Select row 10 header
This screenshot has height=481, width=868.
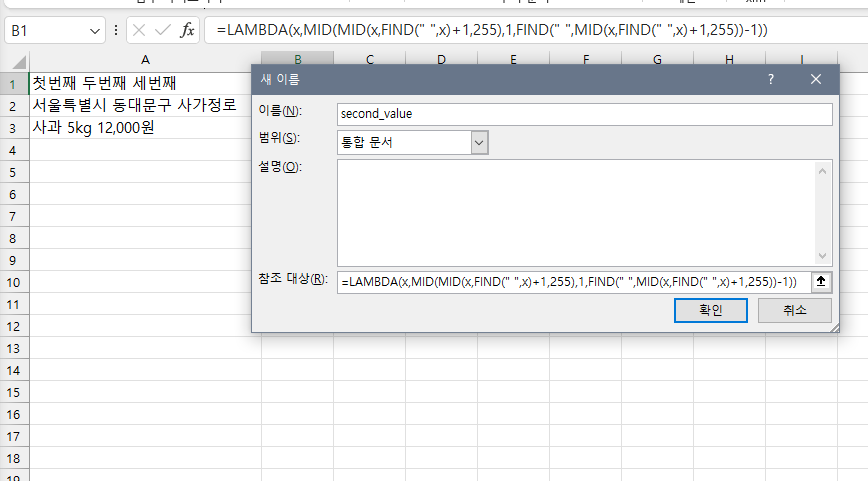click(x=14, y=282)
